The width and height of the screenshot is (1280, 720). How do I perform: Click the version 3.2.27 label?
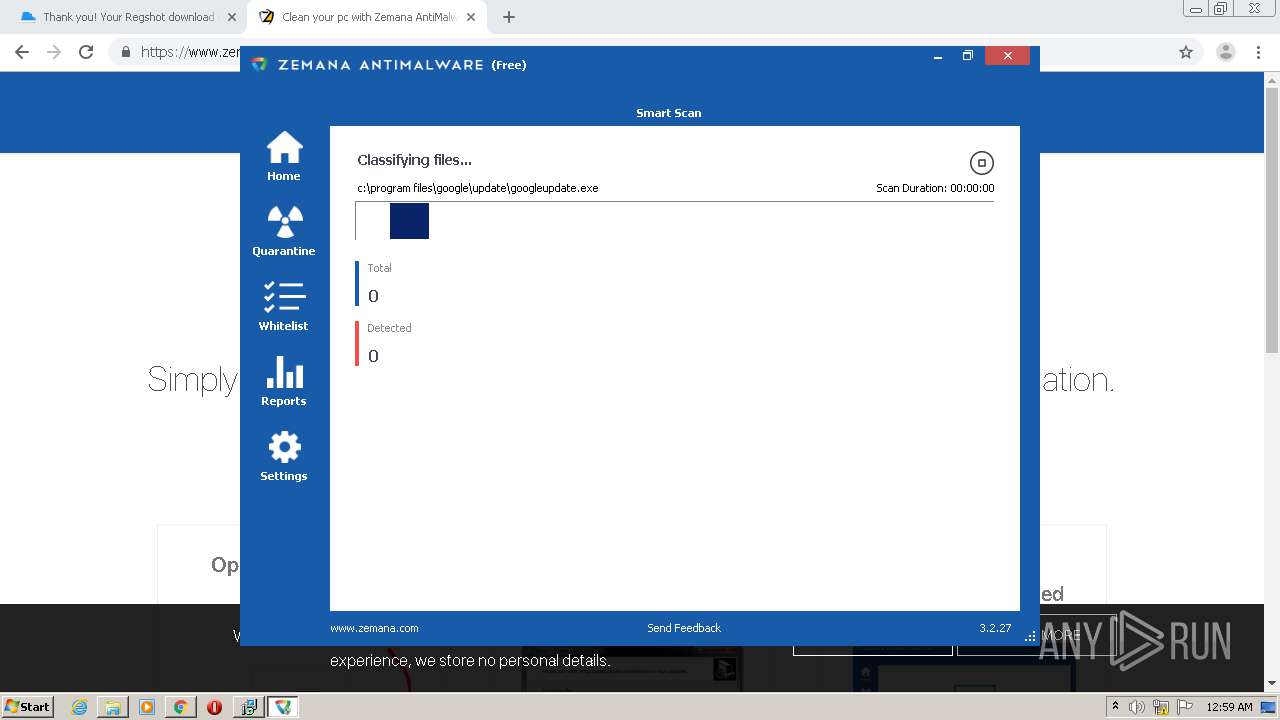click(x=995, y=628)
